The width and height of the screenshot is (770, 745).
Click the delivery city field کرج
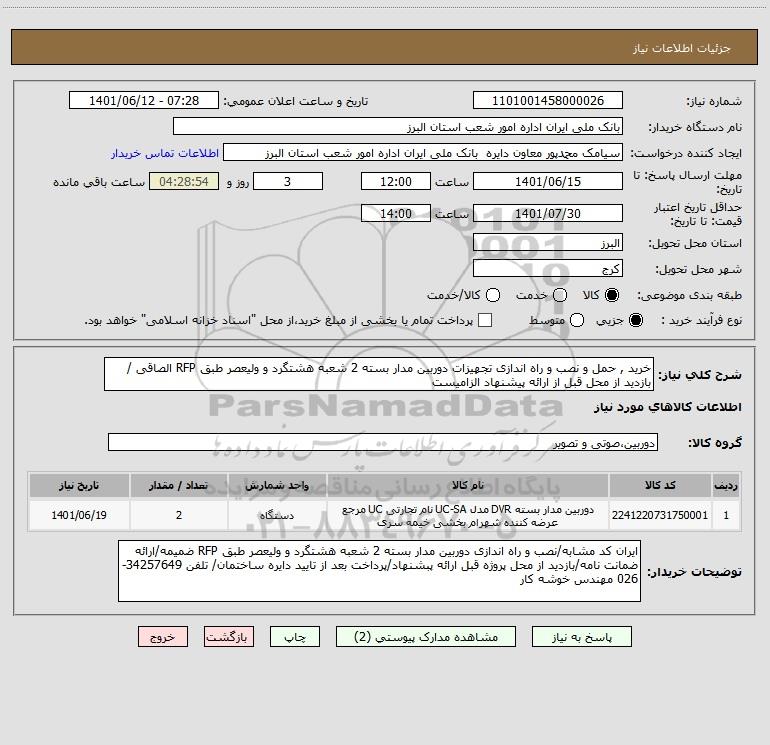(548, 269)
